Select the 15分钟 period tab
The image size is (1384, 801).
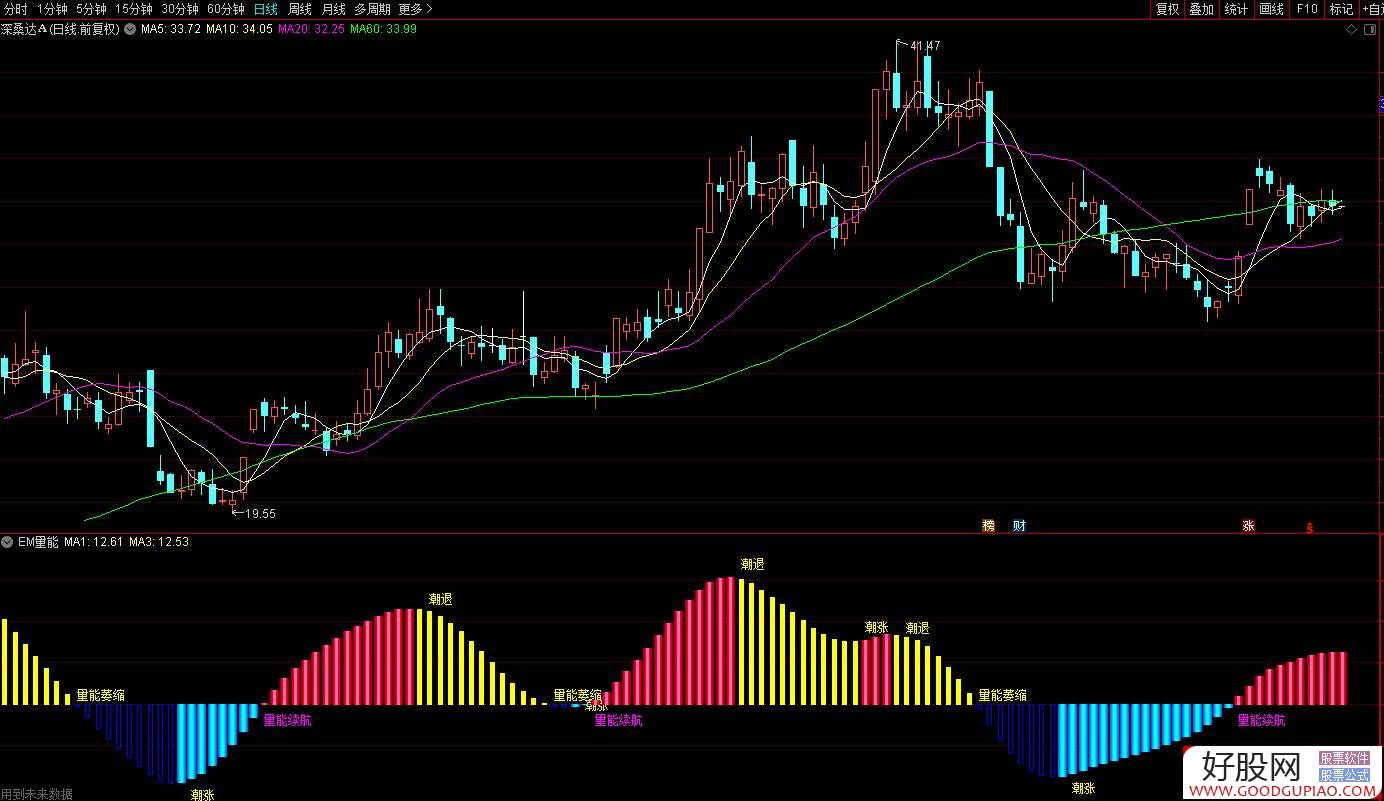point(134,9)
